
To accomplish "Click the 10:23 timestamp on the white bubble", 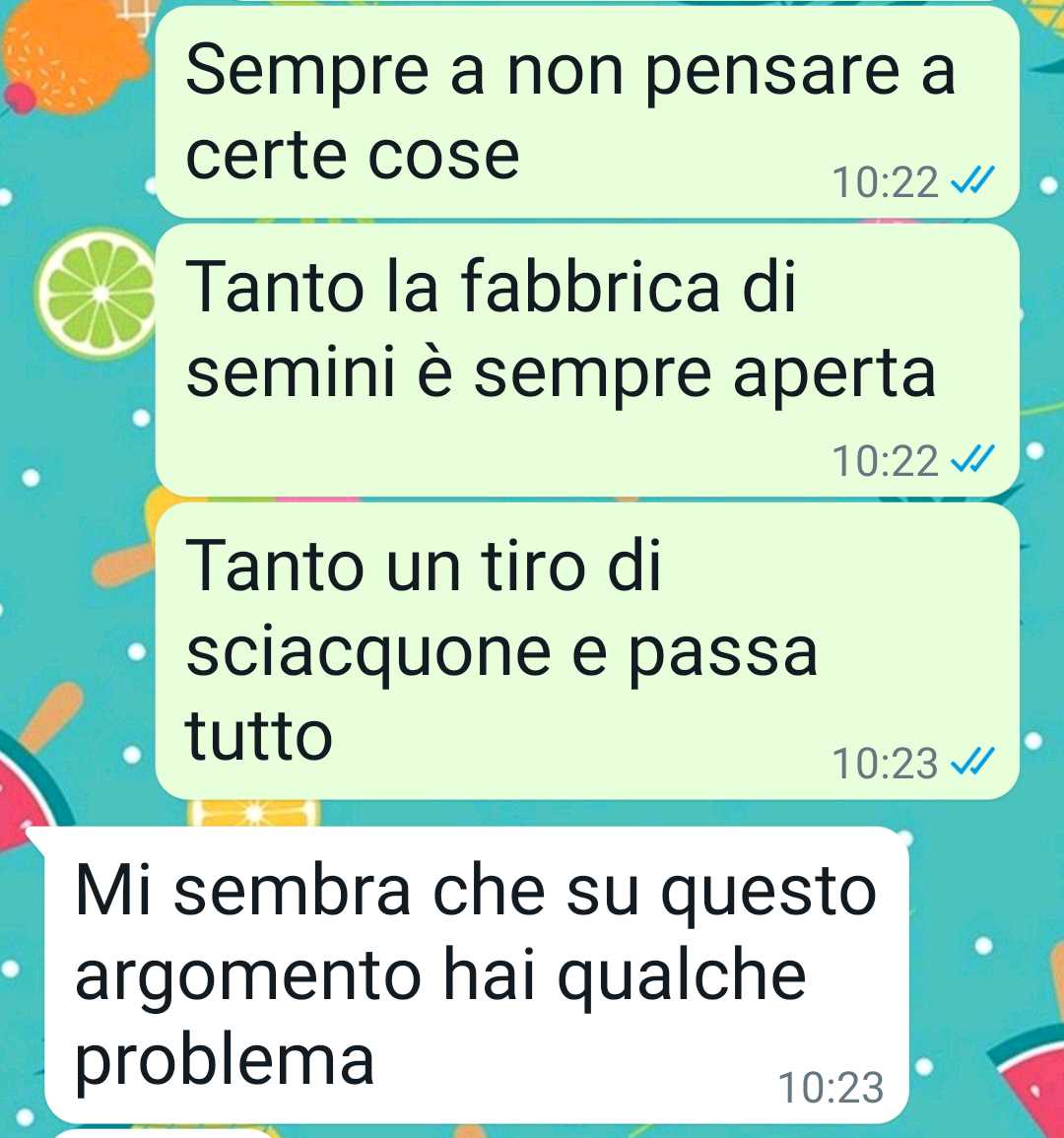I will [831, 1087].
